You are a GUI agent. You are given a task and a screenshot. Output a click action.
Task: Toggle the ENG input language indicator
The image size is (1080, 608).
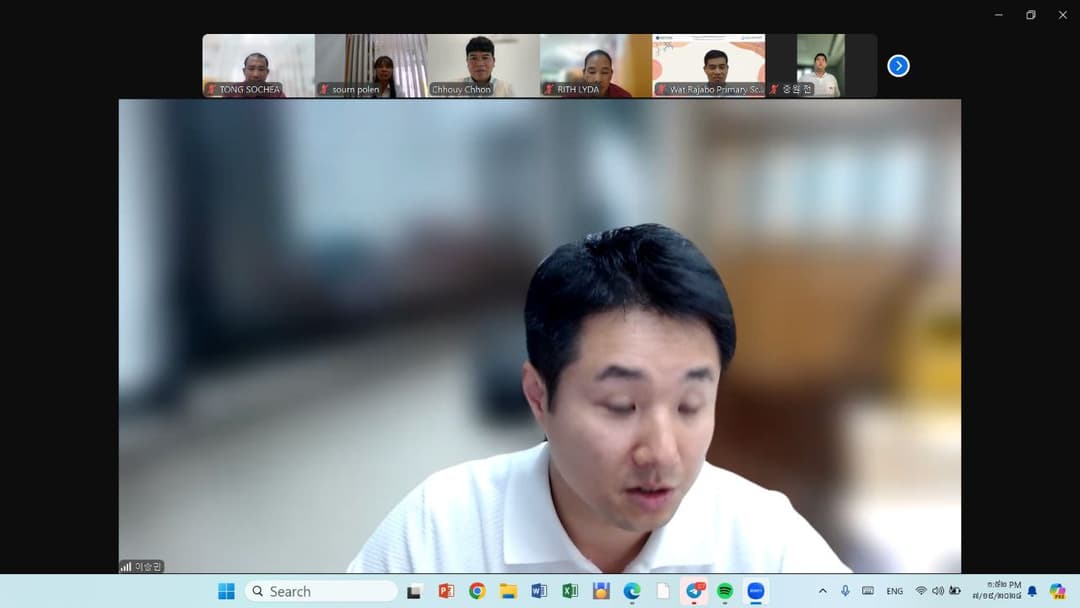[894, 591]
